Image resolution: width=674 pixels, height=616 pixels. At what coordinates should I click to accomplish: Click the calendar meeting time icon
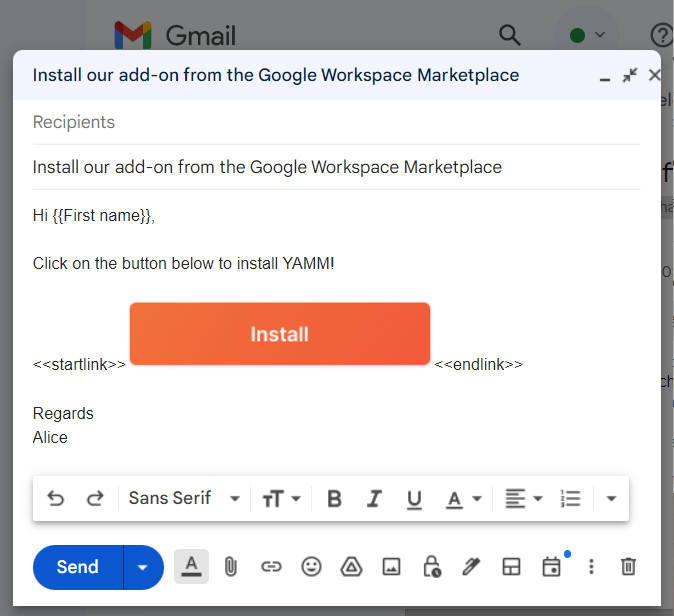551,567
